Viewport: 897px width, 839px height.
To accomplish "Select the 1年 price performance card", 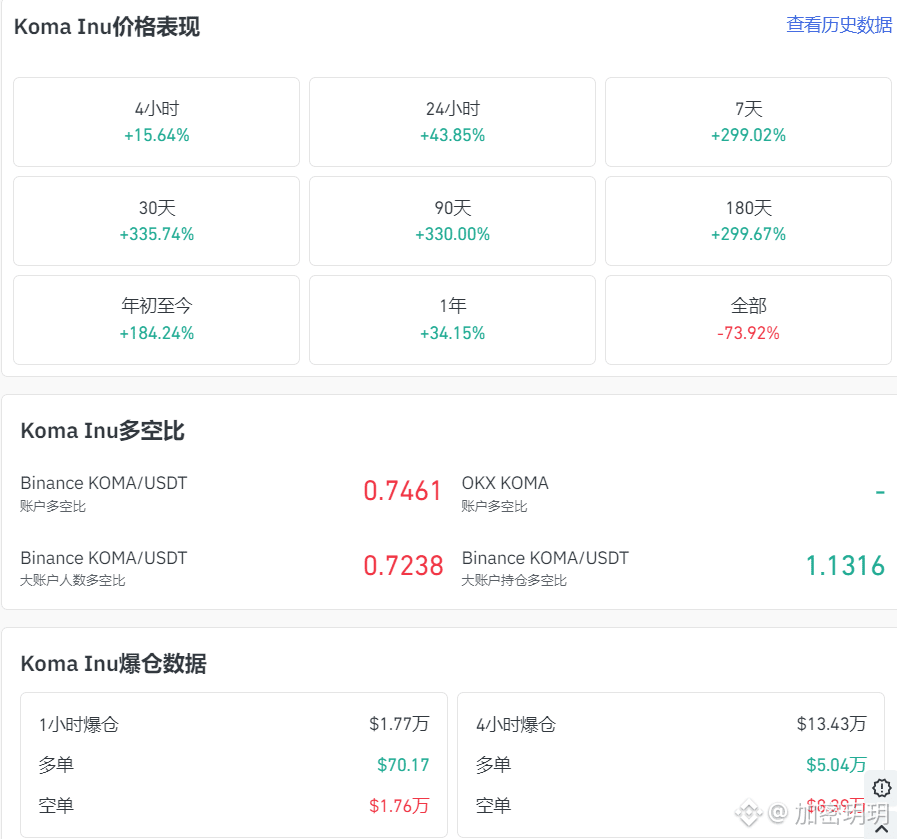I will pos(453,320).
